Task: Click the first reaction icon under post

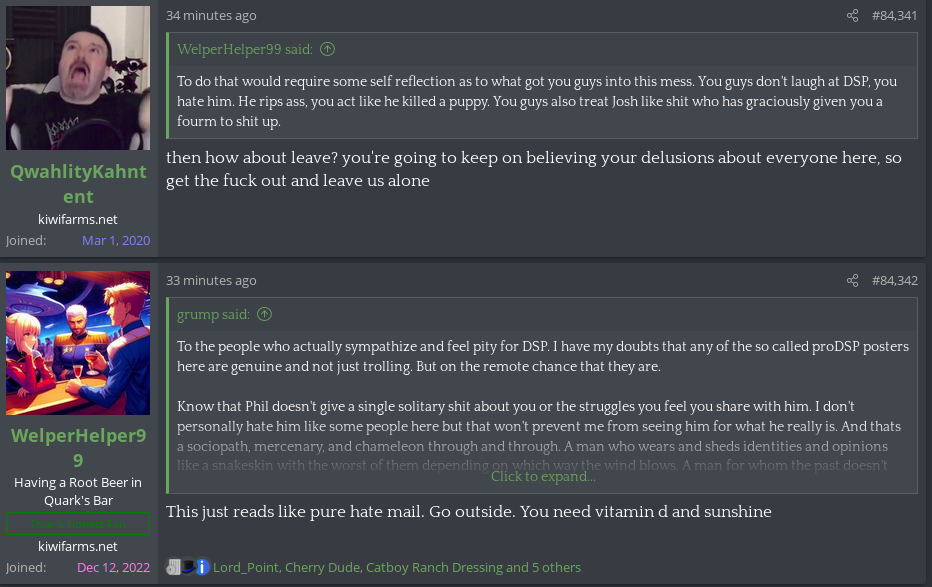Action: (173, 567)
